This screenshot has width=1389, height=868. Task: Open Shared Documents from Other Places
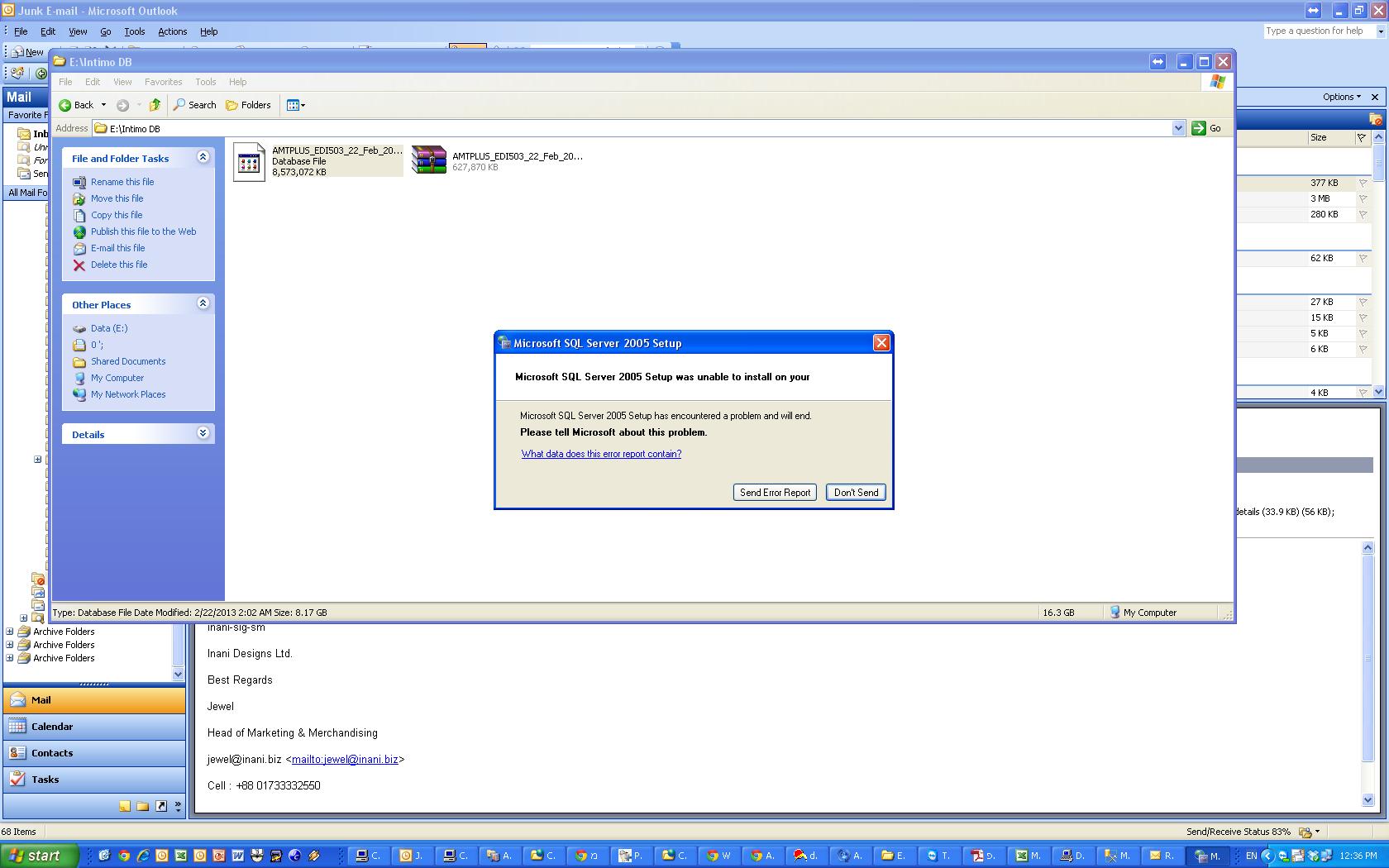128,361
